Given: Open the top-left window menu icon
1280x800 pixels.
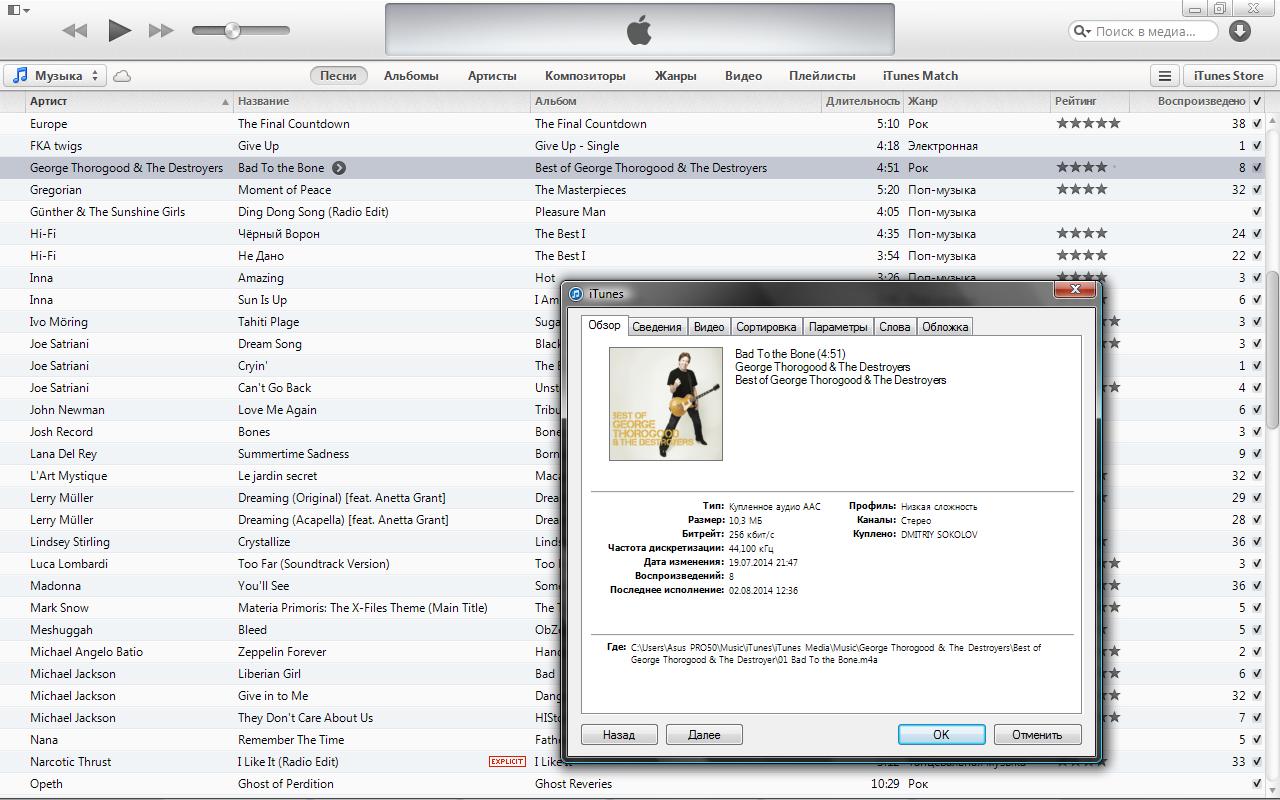Looking at the screenshot, I should click(x=17, y=10).
